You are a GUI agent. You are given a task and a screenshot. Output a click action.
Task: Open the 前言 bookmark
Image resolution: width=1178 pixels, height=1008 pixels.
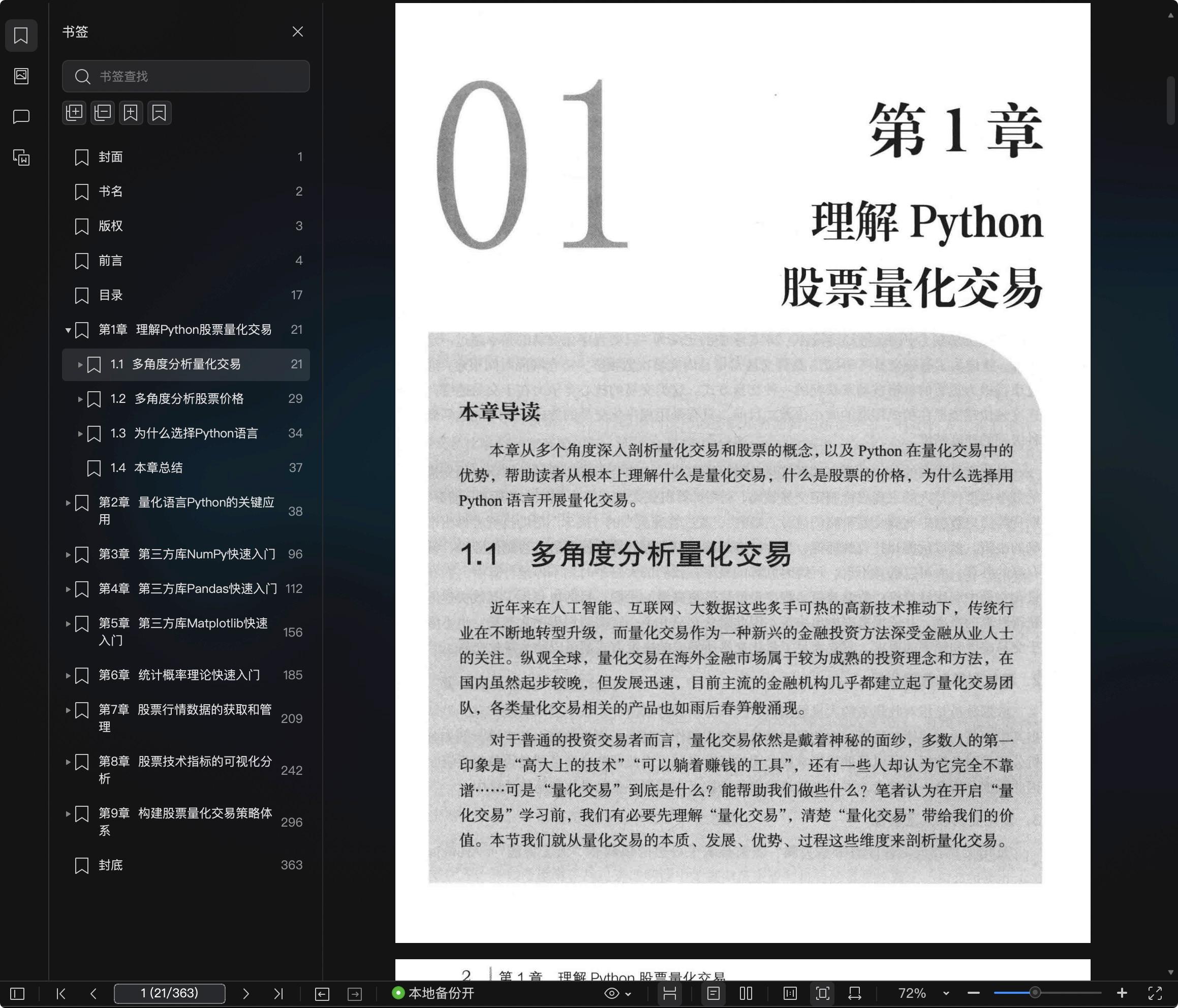186,261
